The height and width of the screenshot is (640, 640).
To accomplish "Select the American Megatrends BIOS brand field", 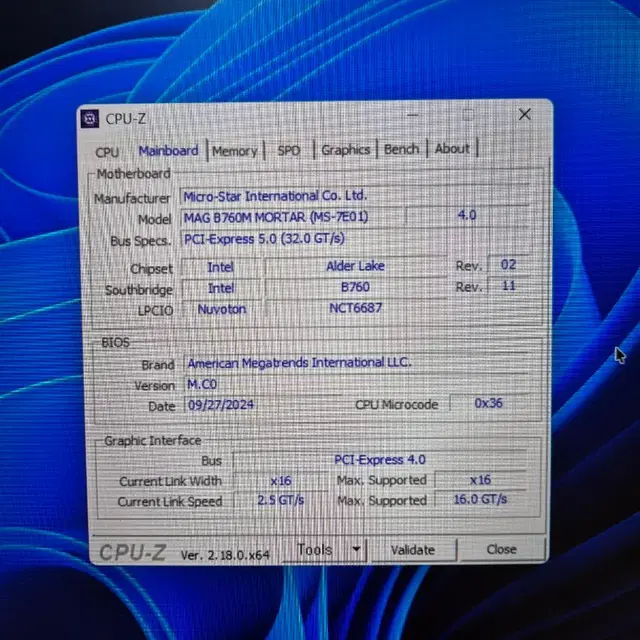I will 357,362.
